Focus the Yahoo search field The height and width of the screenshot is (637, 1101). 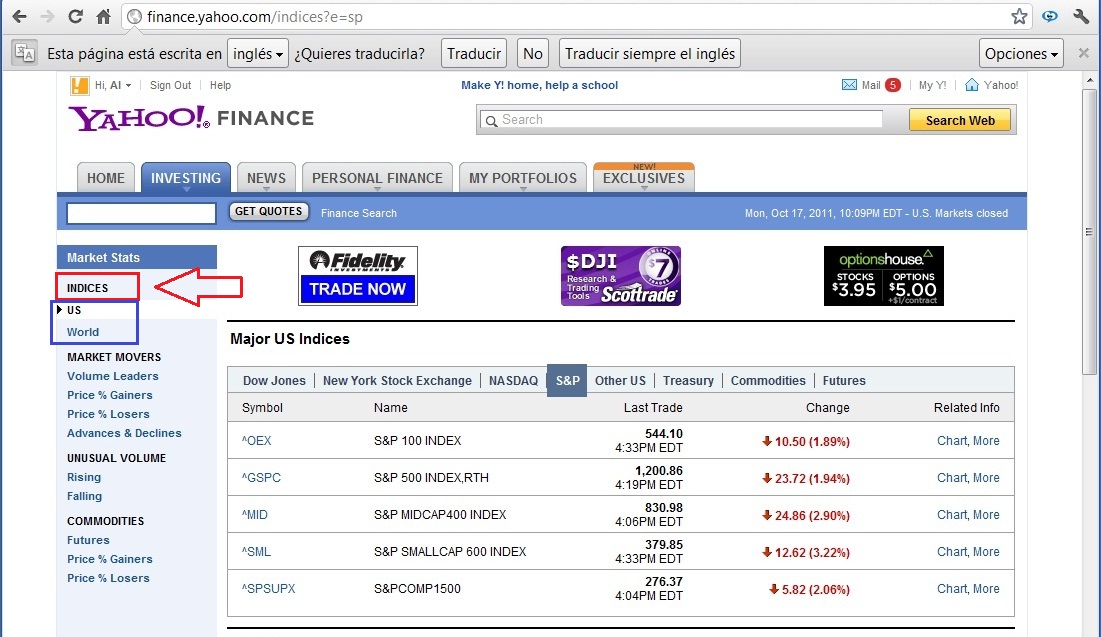pyautogui.click(x=681, y=120)
